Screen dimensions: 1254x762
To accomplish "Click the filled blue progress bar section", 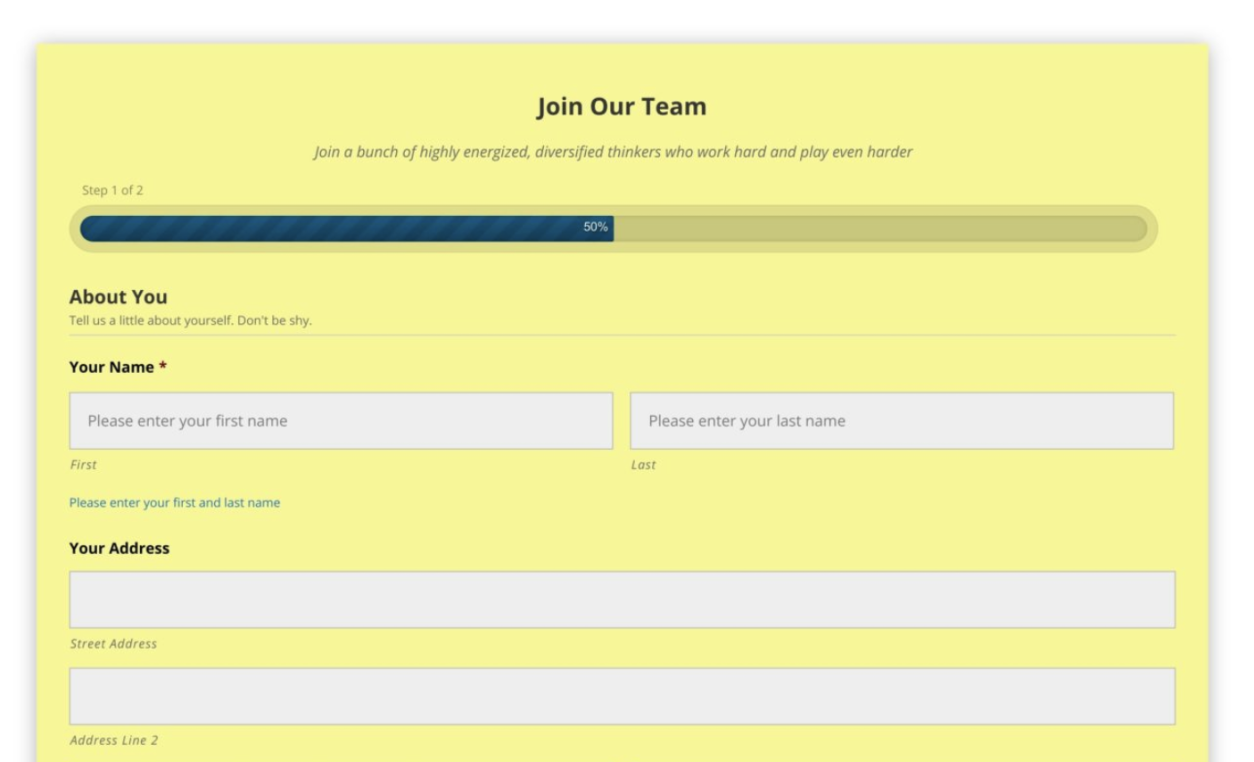I will pos(330,228).
